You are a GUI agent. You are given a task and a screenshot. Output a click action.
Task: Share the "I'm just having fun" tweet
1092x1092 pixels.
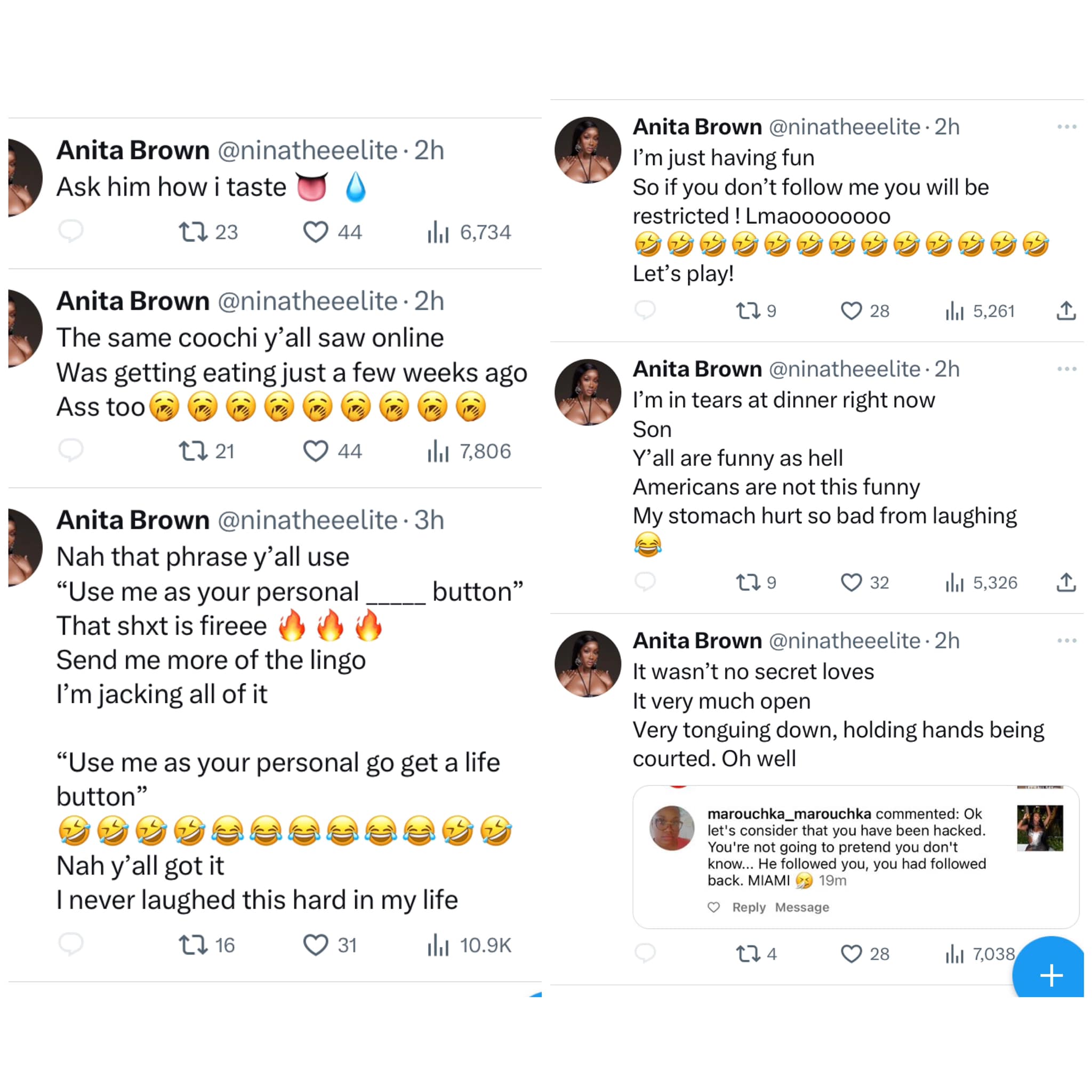pyautogui.click(x=1065, y=310)
